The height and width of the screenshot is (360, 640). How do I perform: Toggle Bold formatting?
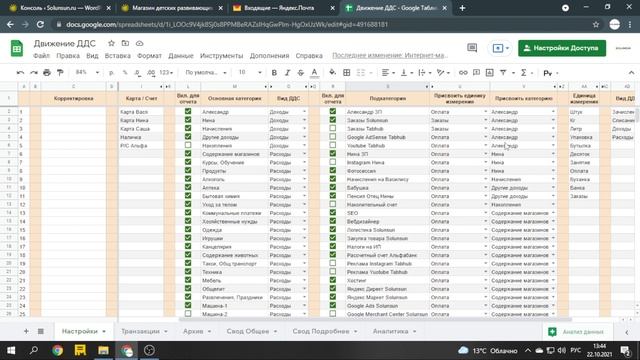(274, 73)
